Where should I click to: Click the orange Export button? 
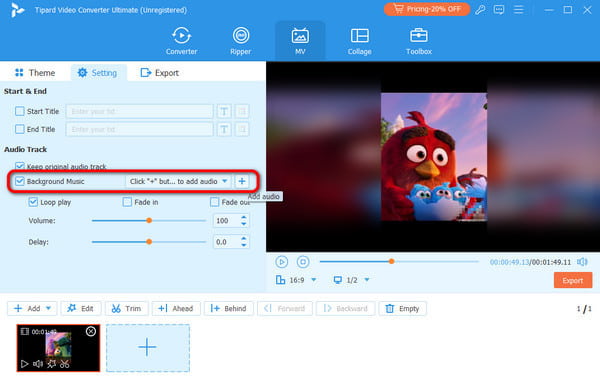(572, 280)
